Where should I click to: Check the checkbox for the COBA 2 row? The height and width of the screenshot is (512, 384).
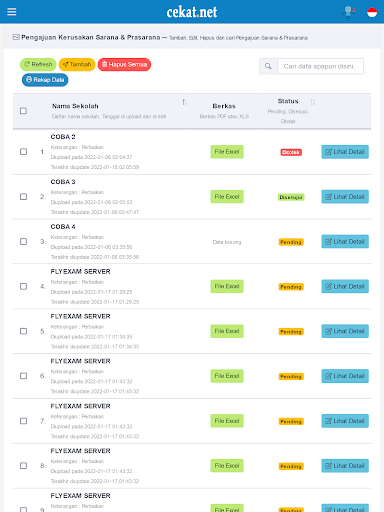click(23, 152)
